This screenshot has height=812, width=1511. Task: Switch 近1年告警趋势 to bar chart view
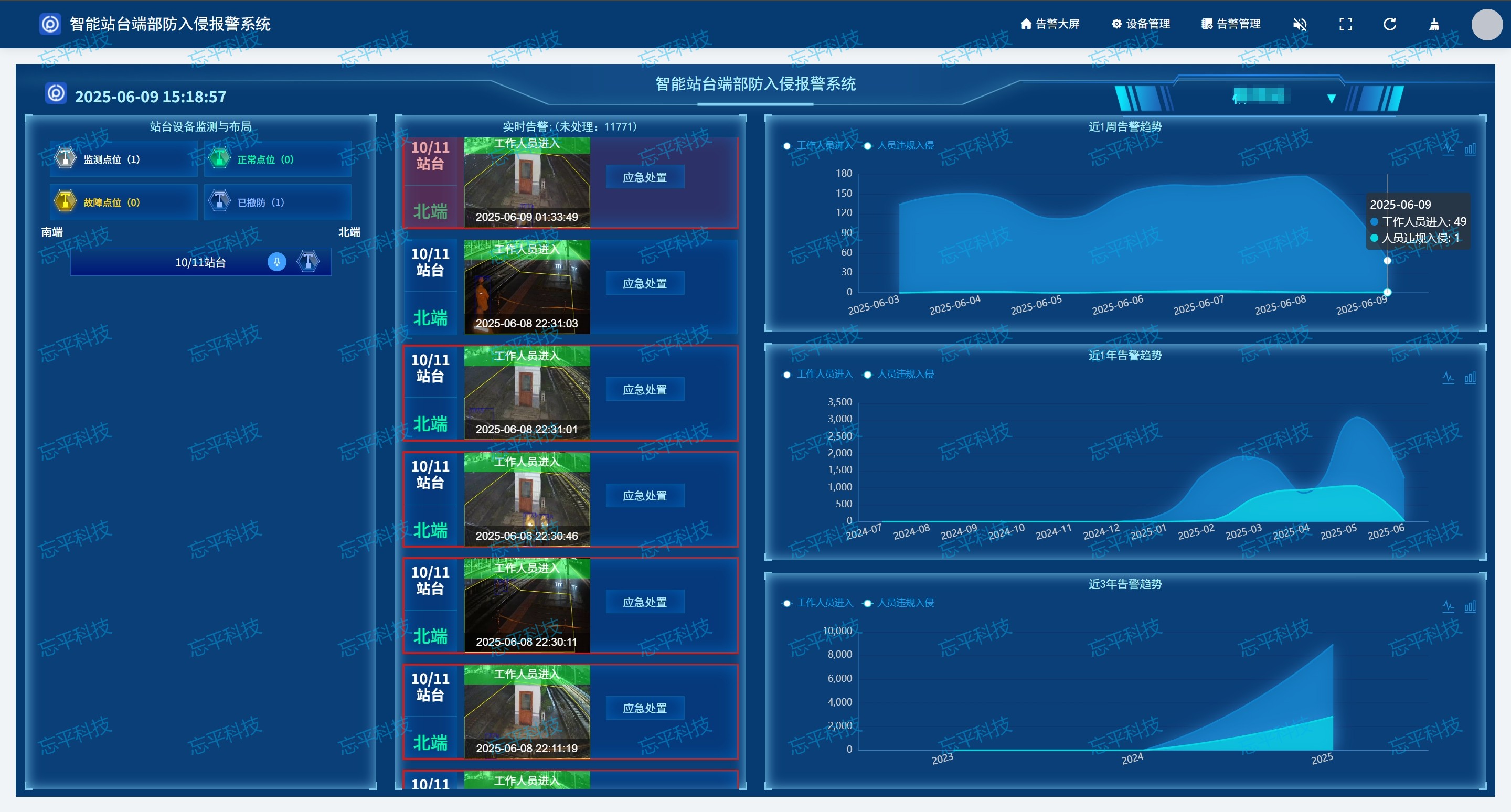tap(1471, 378)
